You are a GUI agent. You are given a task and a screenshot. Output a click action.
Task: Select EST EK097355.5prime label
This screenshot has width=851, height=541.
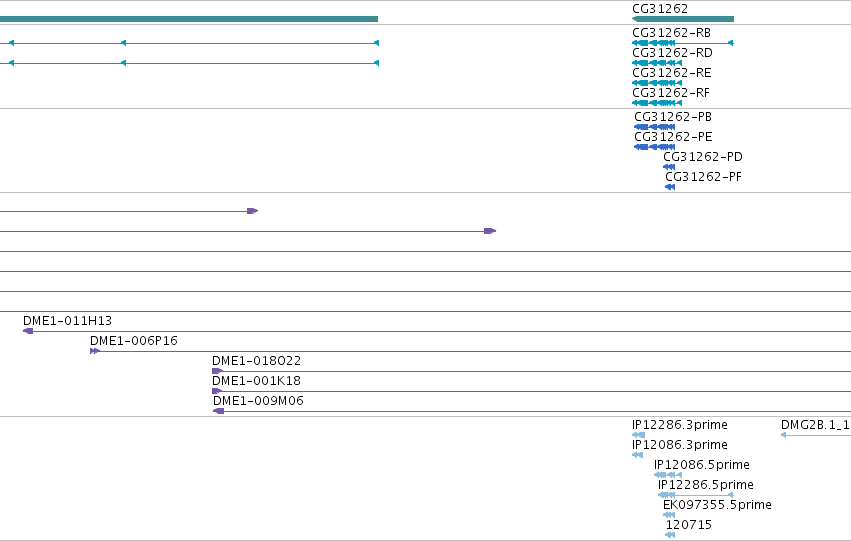pyautogui.click(x=717, y=505)
